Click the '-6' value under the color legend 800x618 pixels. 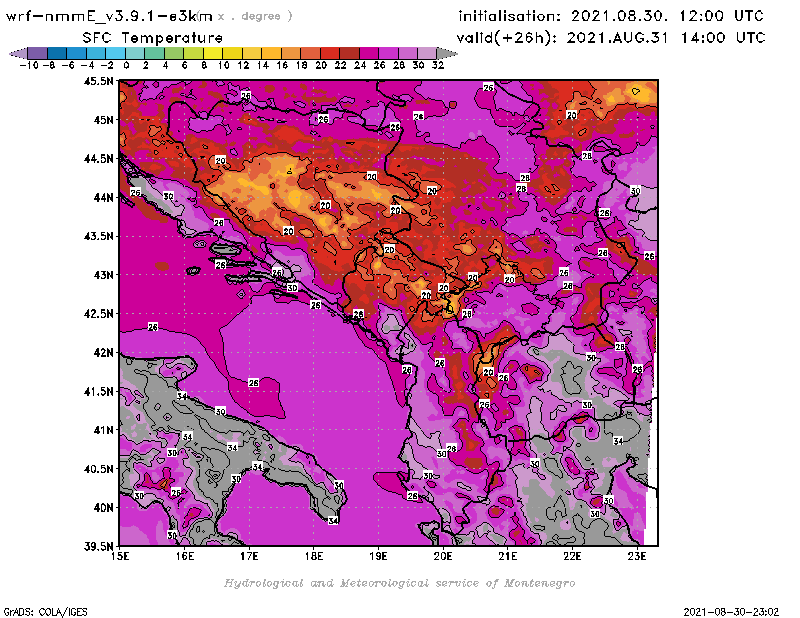tap(68, 65)
